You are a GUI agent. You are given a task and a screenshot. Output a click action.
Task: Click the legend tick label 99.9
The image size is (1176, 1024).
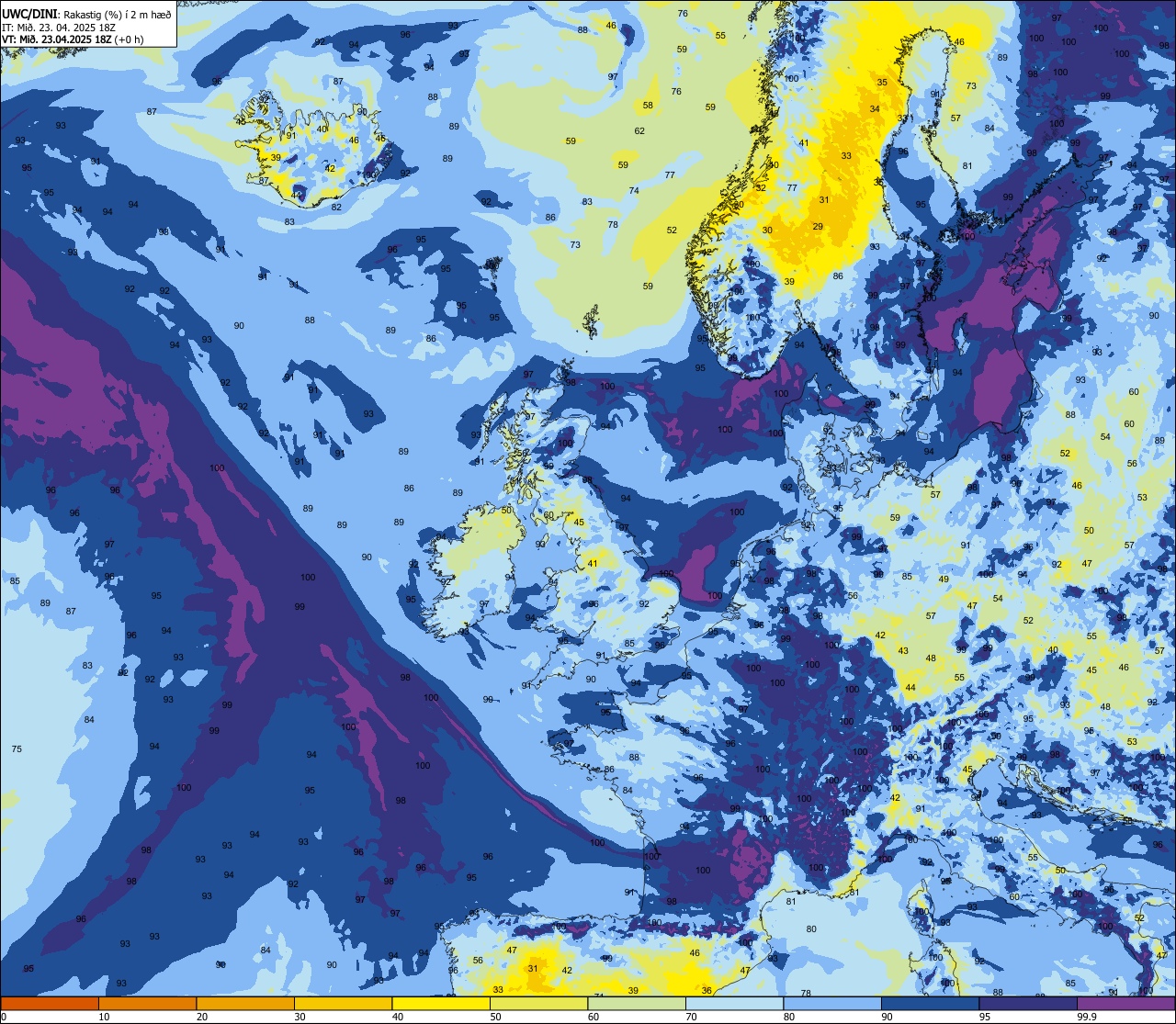click(1088, 1017)
